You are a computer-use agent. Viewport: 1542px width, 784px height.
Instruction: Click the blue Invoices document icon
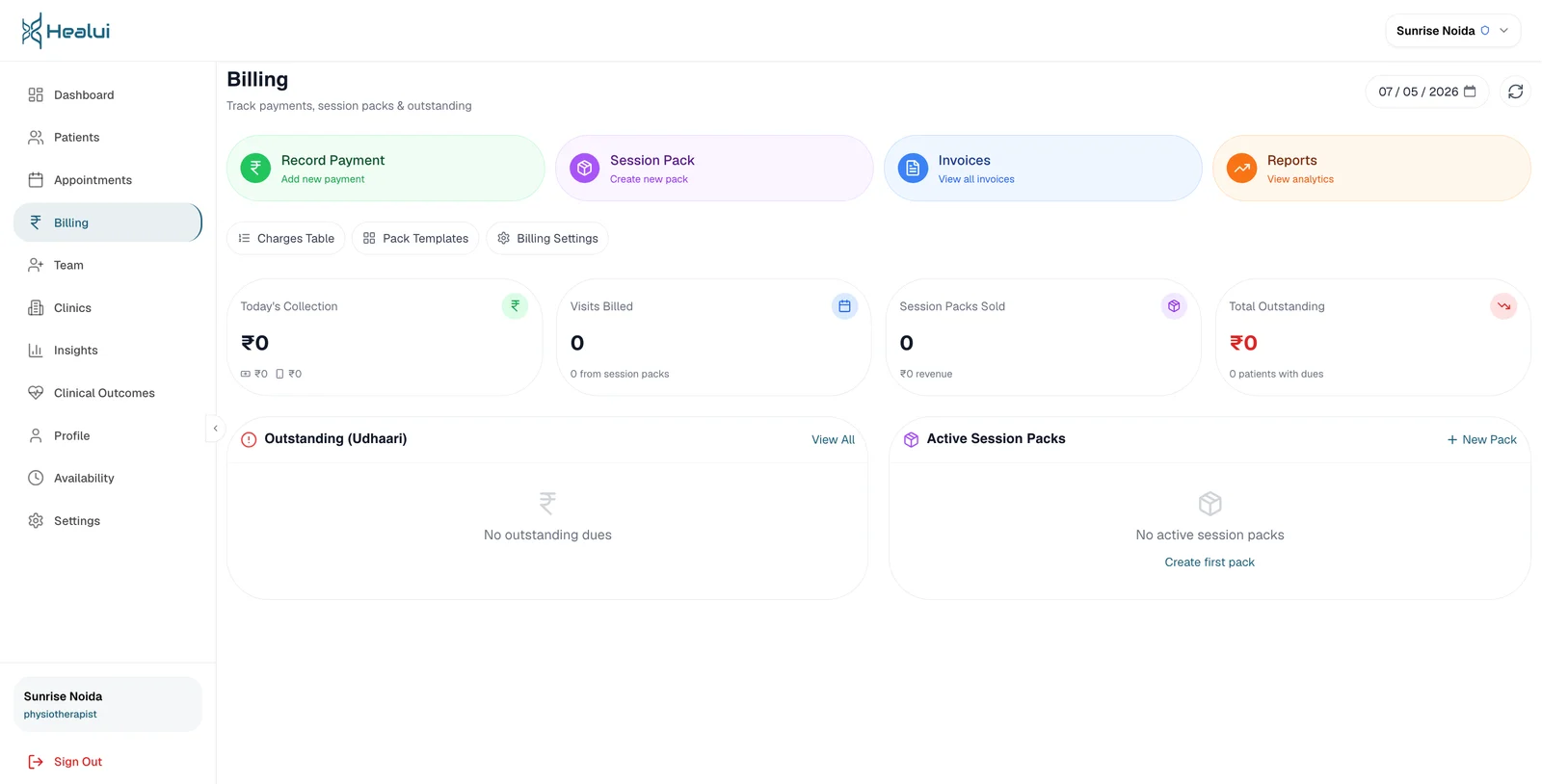(x=913, y=168)
